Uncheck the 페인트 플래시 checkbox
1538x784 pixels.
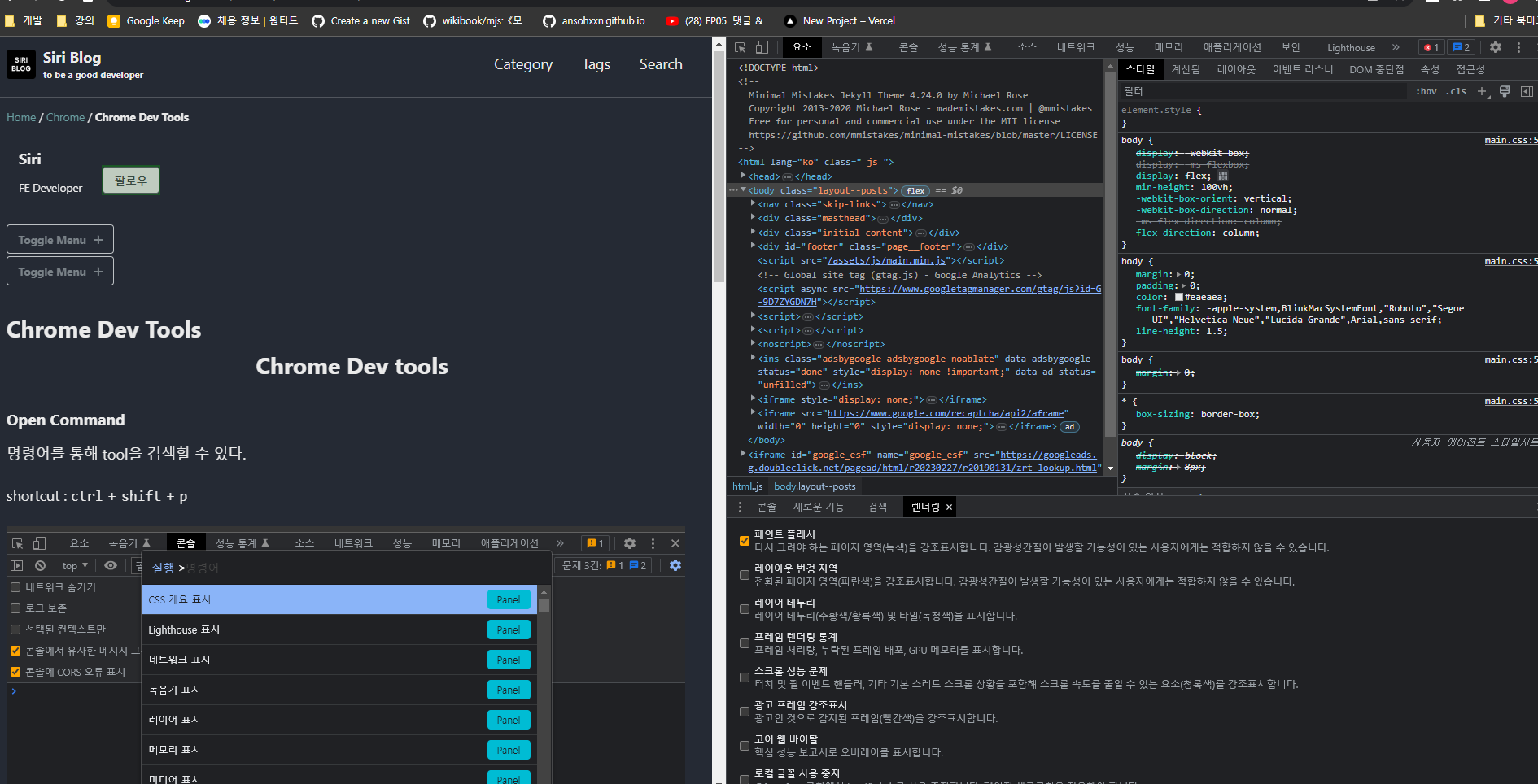click(x=745, y=540)
